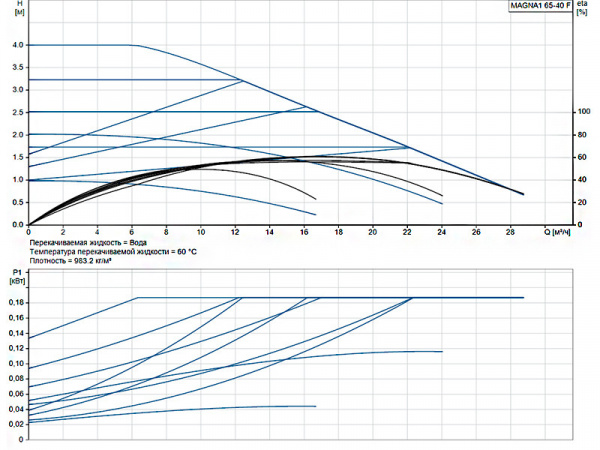Viewport: 600px width, 450px height.
Task: Click the 4.0 tick on the H axis
Action: (x=16, y=45)
